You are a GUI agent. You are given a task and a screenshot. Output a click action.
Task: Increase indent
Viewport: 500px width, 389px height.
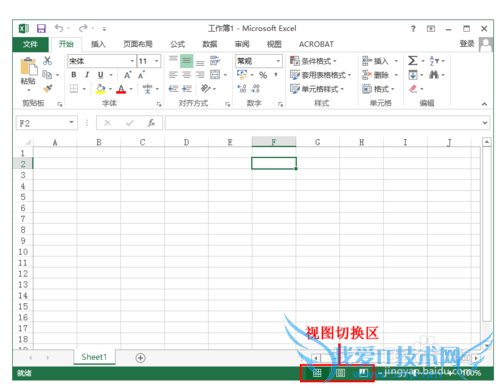(187, 89)
